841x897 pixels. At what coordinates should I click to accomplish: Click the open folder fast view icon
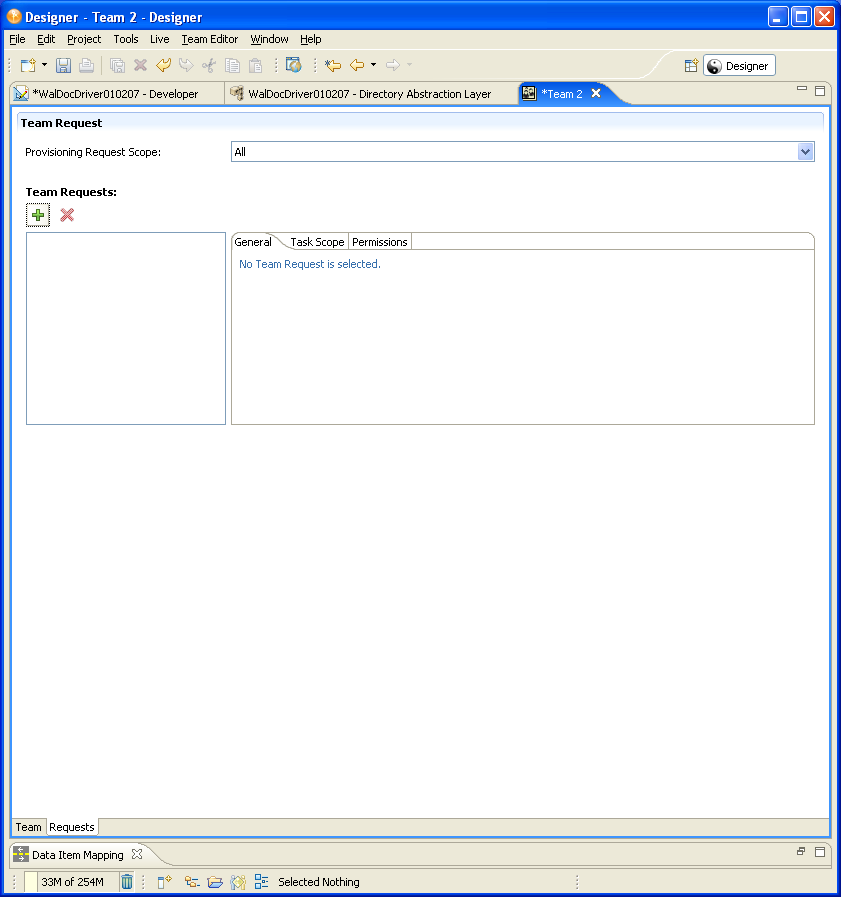click(215, 882)
